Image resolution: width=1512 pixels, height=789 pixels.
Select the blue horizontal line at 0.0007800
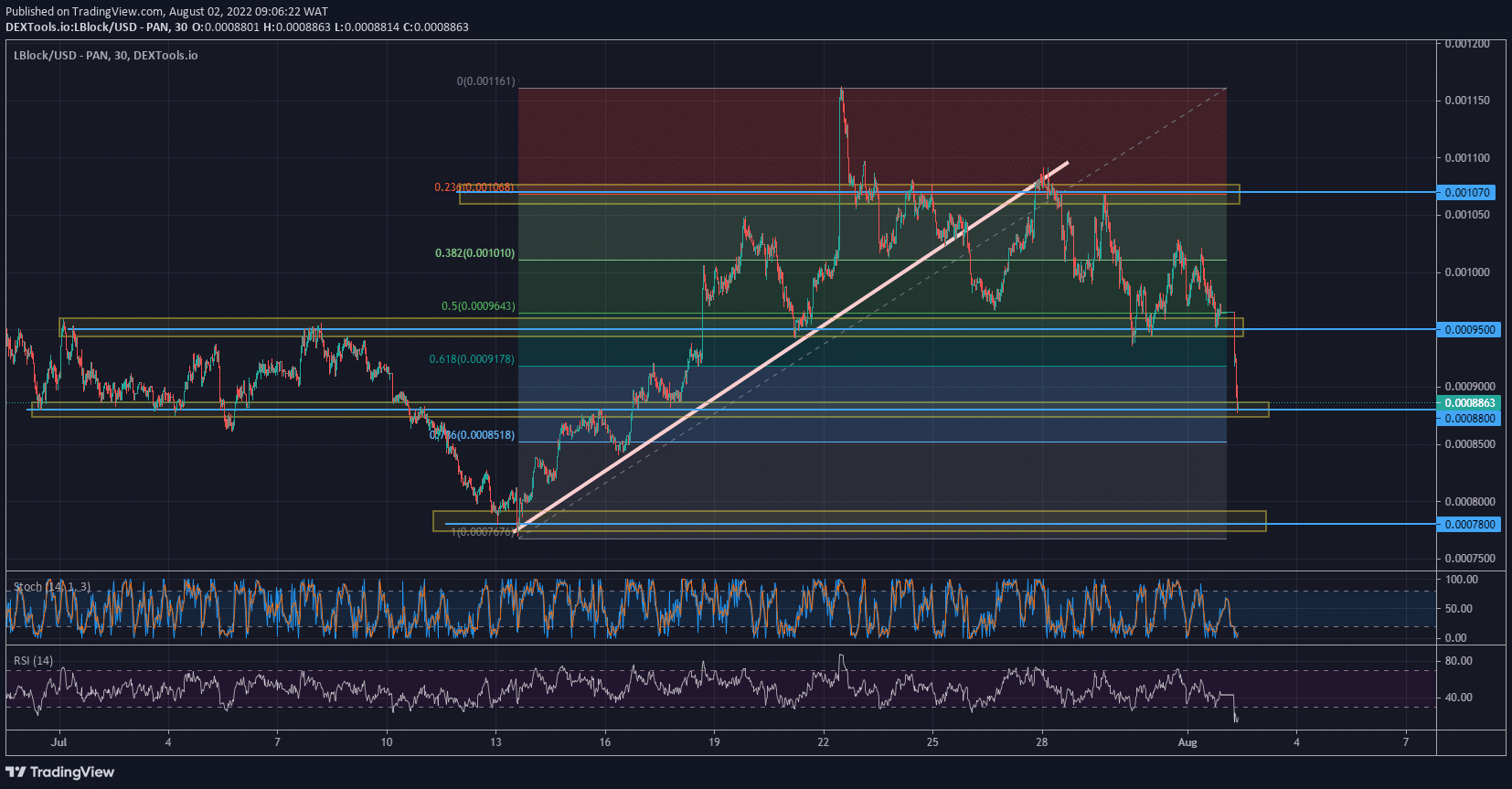pos(941,525)
